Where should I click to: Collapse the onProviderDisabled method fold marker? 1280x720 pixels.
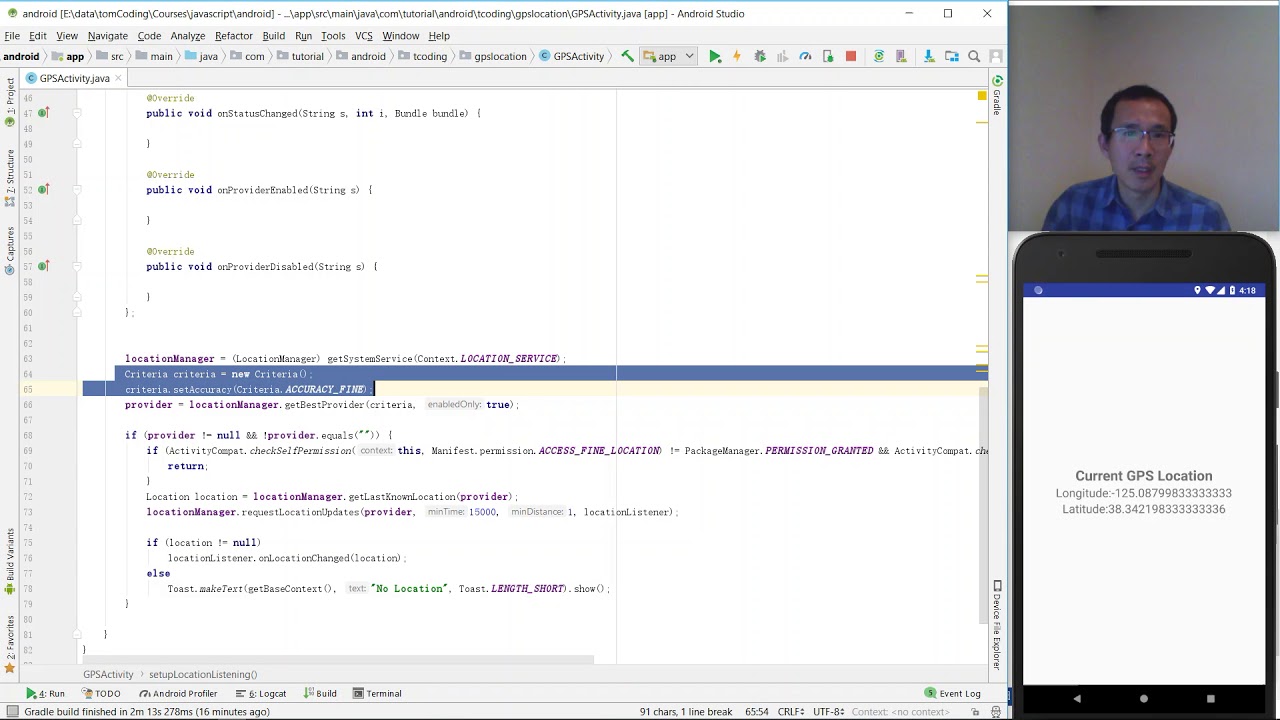tap(77, 267)
